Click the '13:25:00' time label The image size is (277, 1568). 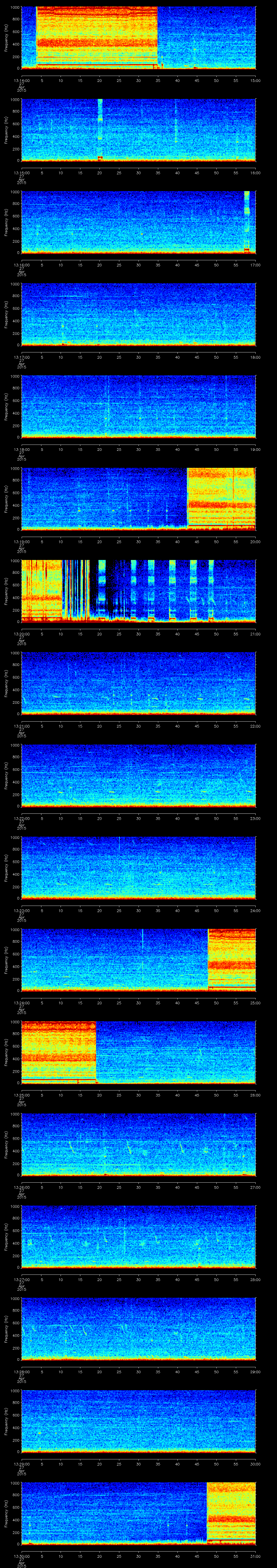[21, 1095]
